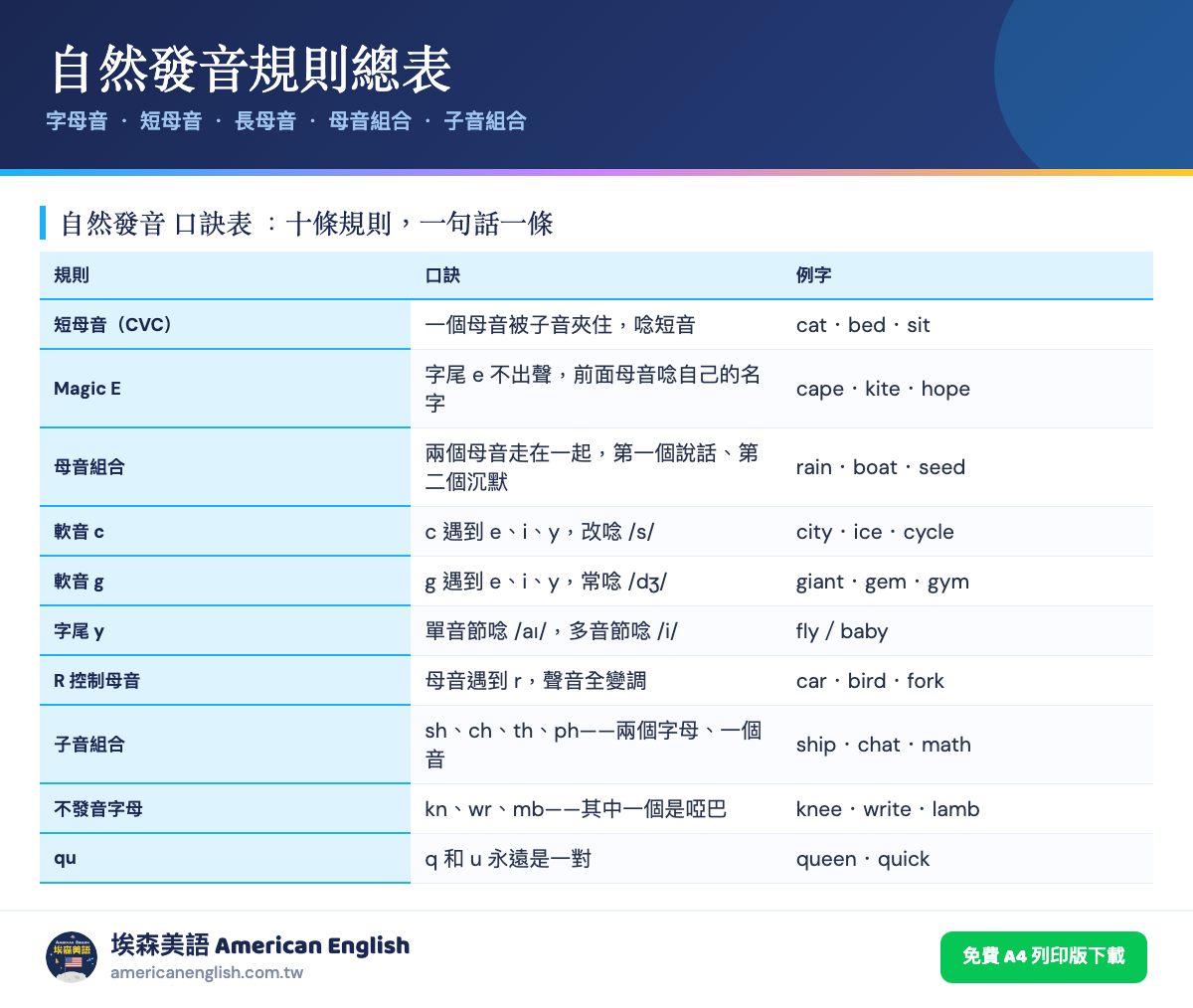
Task: Click the examples car · bird · fork
Action: (x=870, y=681)
